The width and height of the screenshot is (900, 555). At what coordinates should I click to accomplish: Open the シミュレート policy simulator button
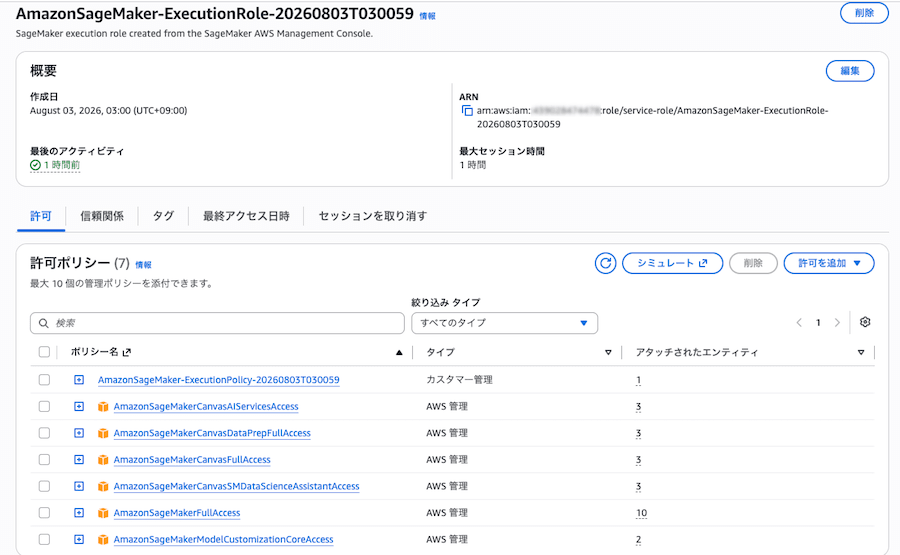click(x=672, y=263)
